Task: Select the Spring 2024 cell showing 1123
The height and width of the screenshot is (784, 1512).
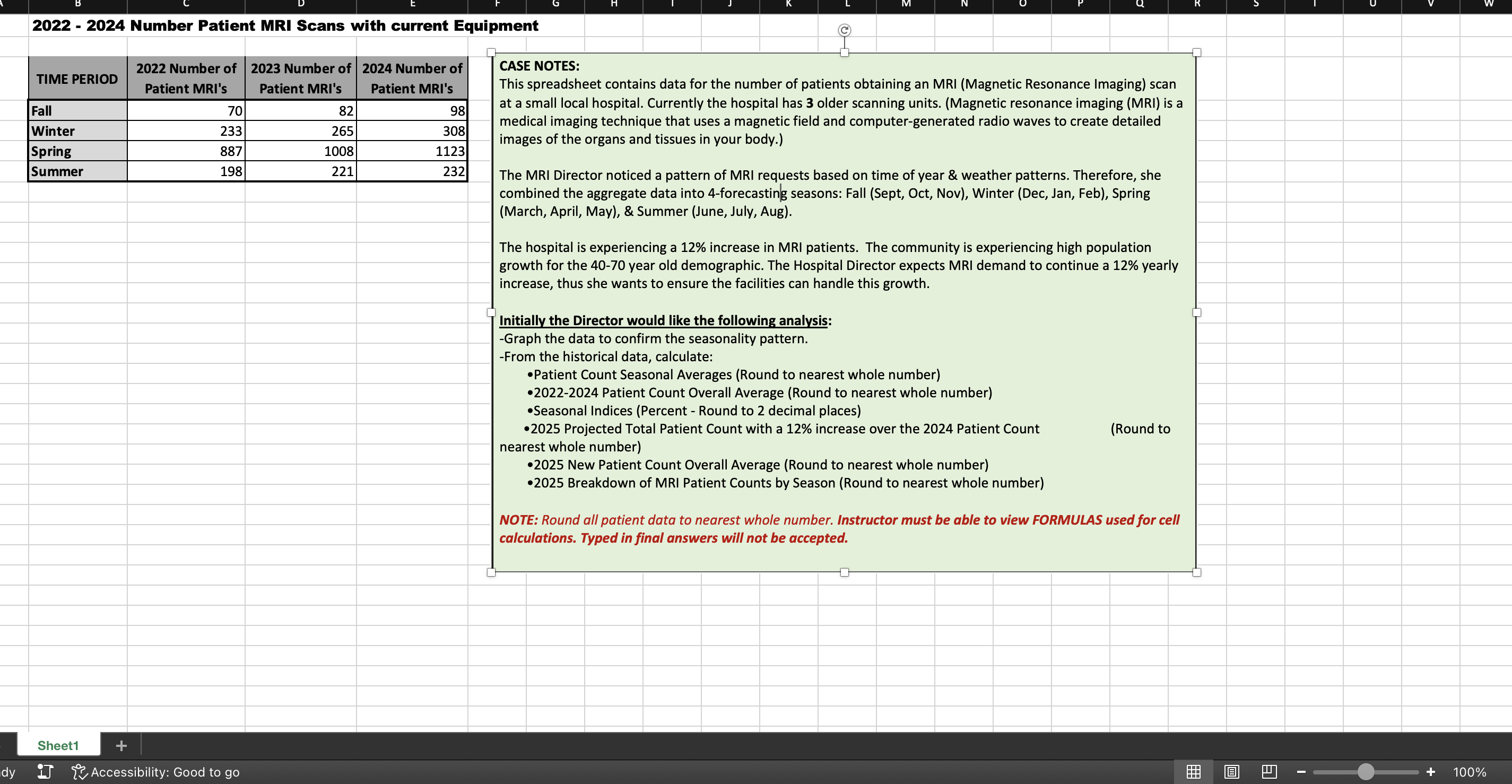Action: 412,151
